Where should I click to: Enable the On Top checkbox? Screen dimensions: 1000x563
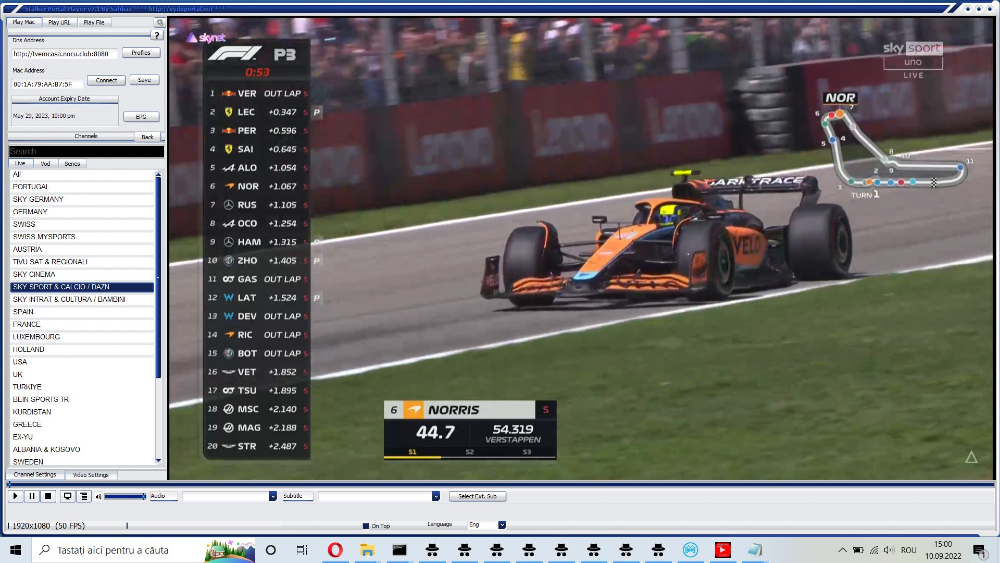point(365,526)
